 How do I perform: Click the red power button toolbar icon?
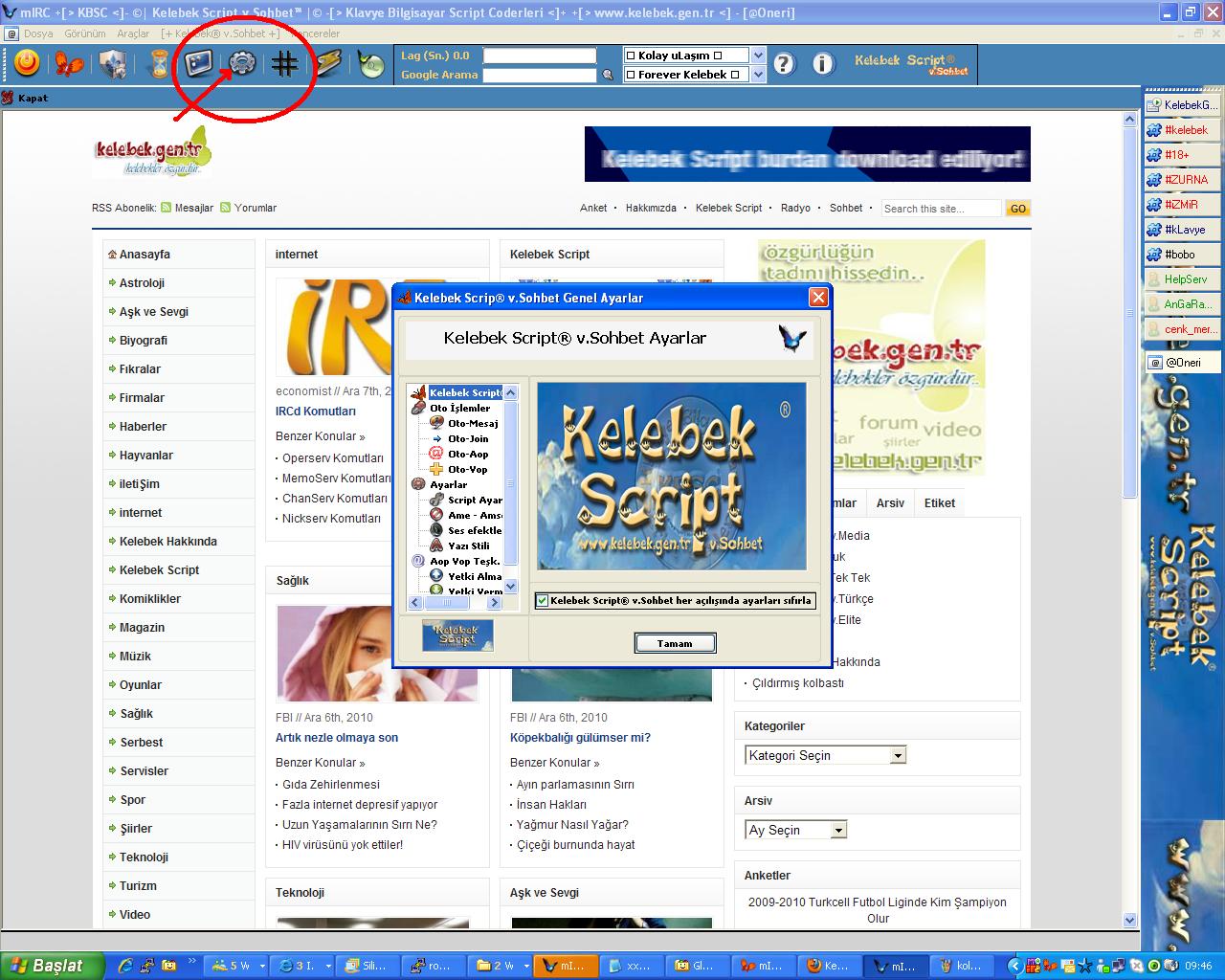pyautogui.click(x=27, y=64)
